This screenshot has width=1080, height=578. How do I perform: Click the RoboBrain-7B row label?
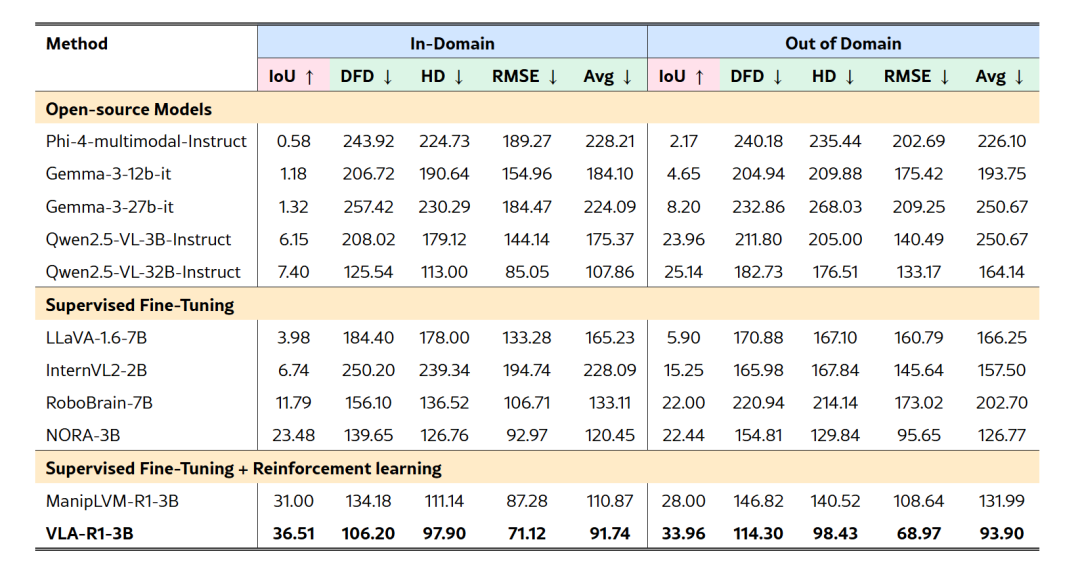99,403
